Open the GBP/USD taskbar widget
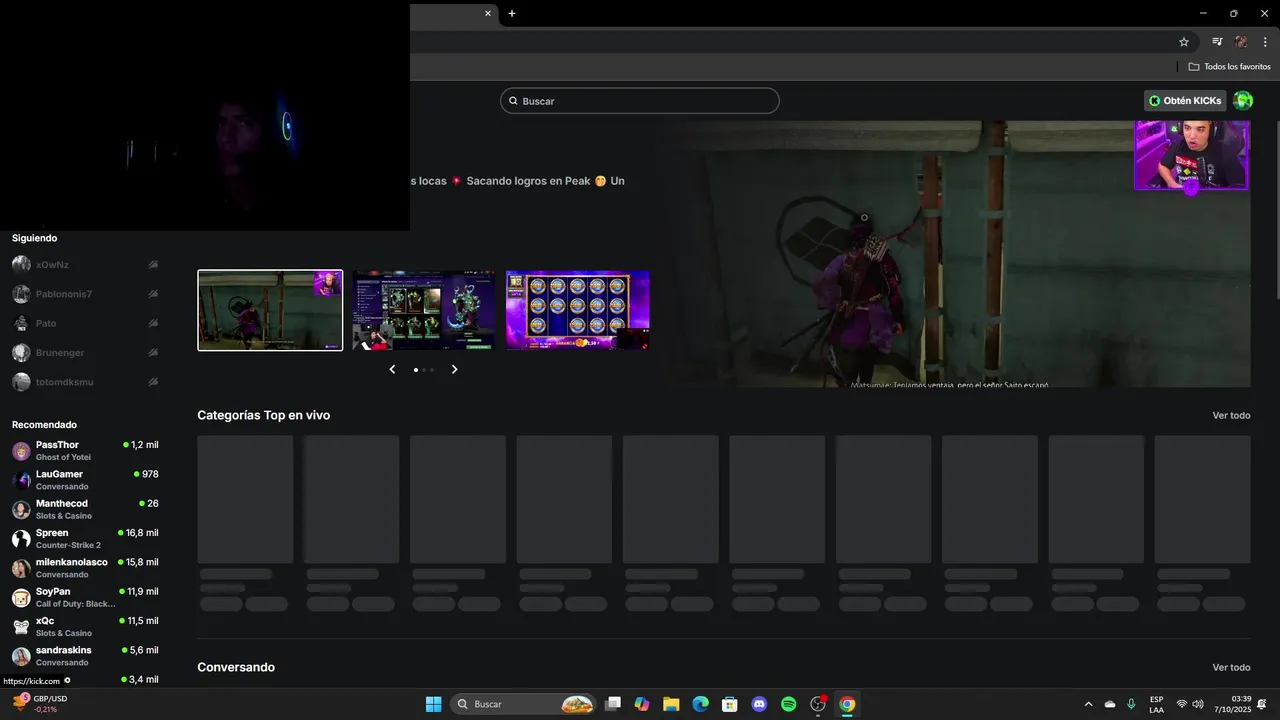The width and height of the screenshot is (1280, 720). 40,704
